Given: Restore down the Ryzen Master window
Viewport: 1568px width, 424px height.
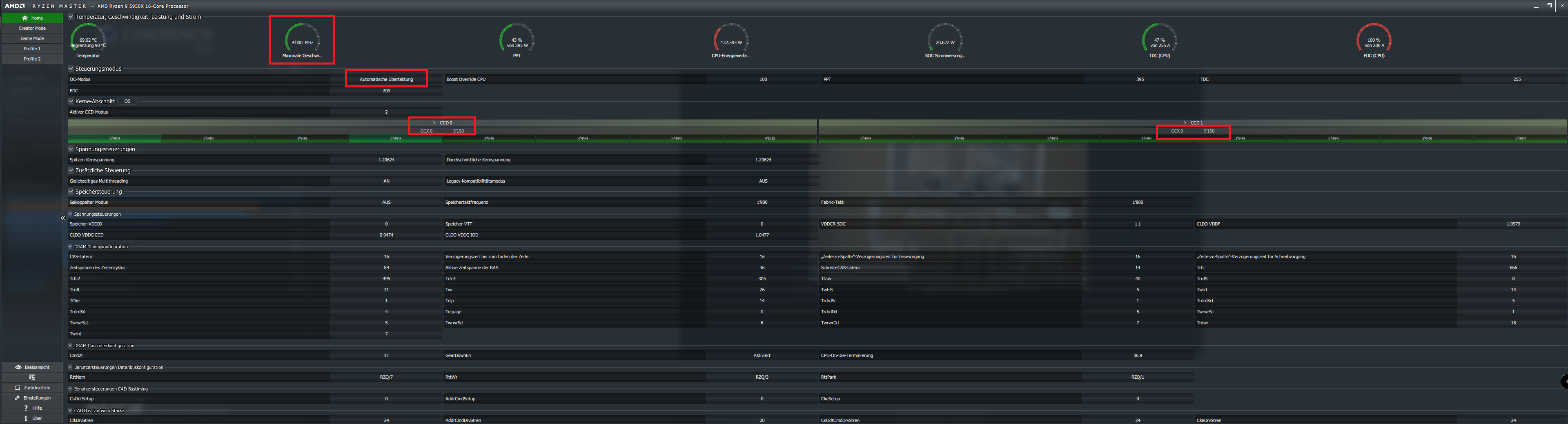Looking at the screenshot, I should 1549,6.
